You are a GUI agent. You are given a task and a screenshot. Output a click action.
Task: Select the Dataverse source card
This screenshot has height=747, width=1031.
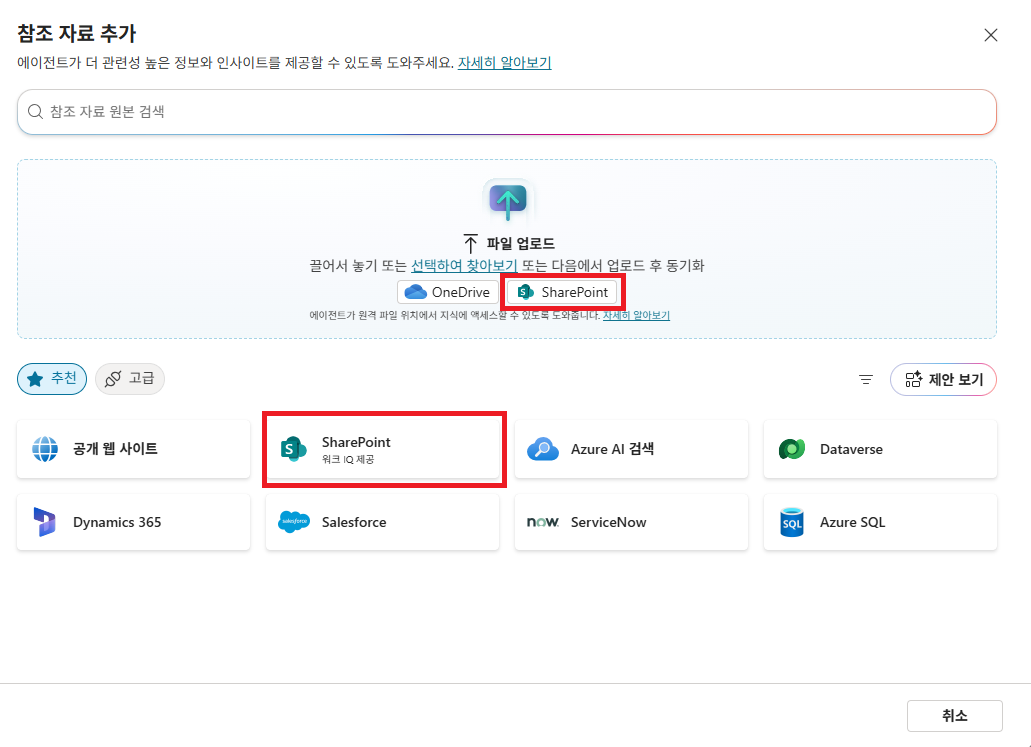point(880,449)
